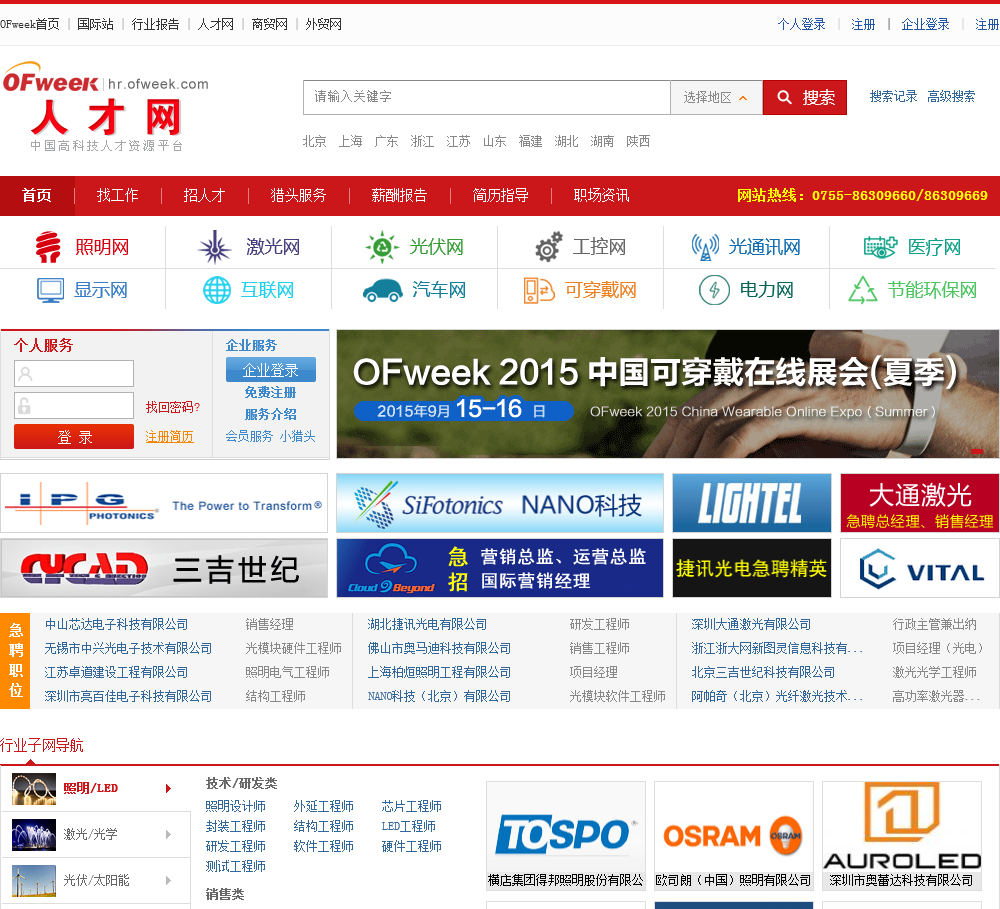Open the 照明网 lighting bulb icon
The width and height of the screenshot is (1000, 909).
48,247
